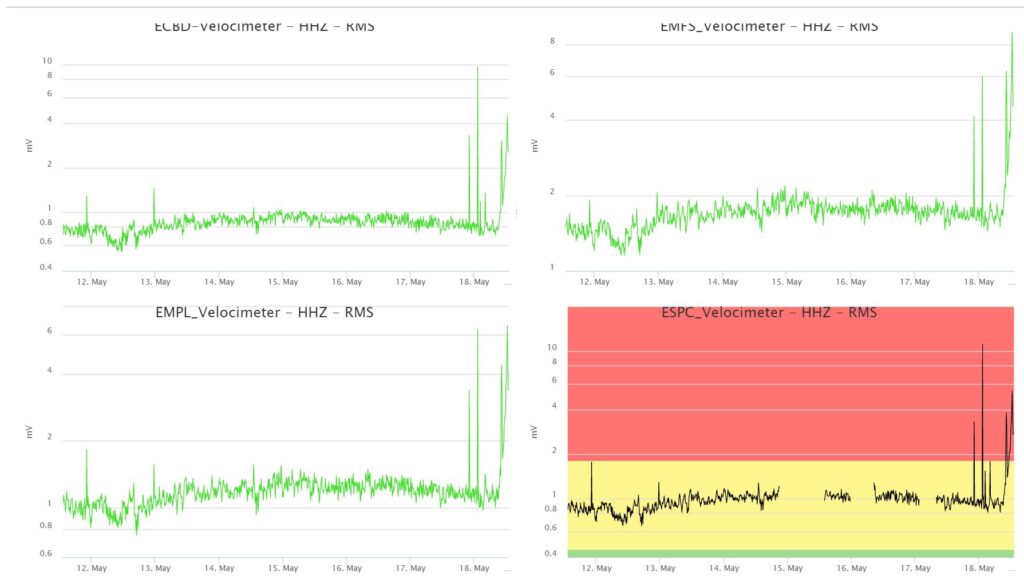Click the tallest spike peak in ECBD chart
The height and width of the screenshot is (587, 1024).
point(477,67)
